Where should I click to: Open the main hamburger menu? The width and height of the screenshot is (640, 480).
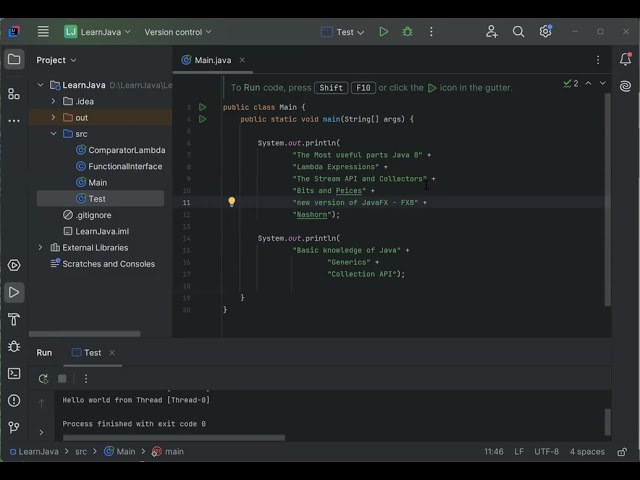pyautogui.click(x=43, y=31)
